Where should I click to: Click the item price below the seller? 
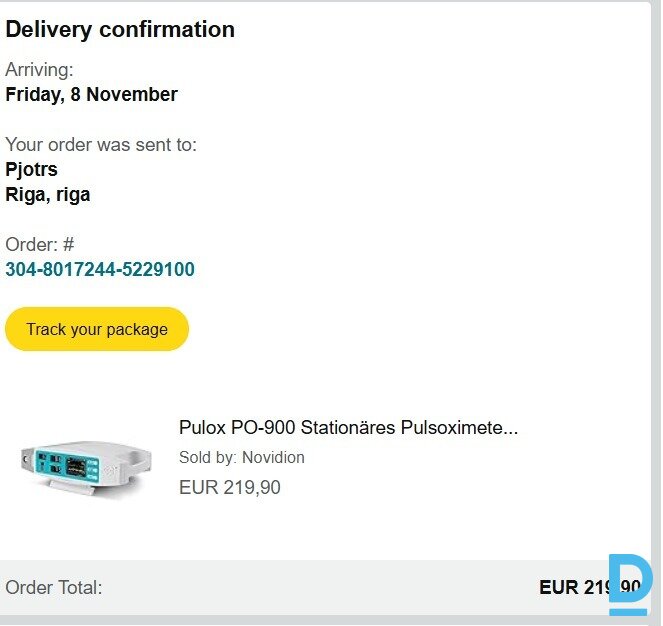(229, 488)
